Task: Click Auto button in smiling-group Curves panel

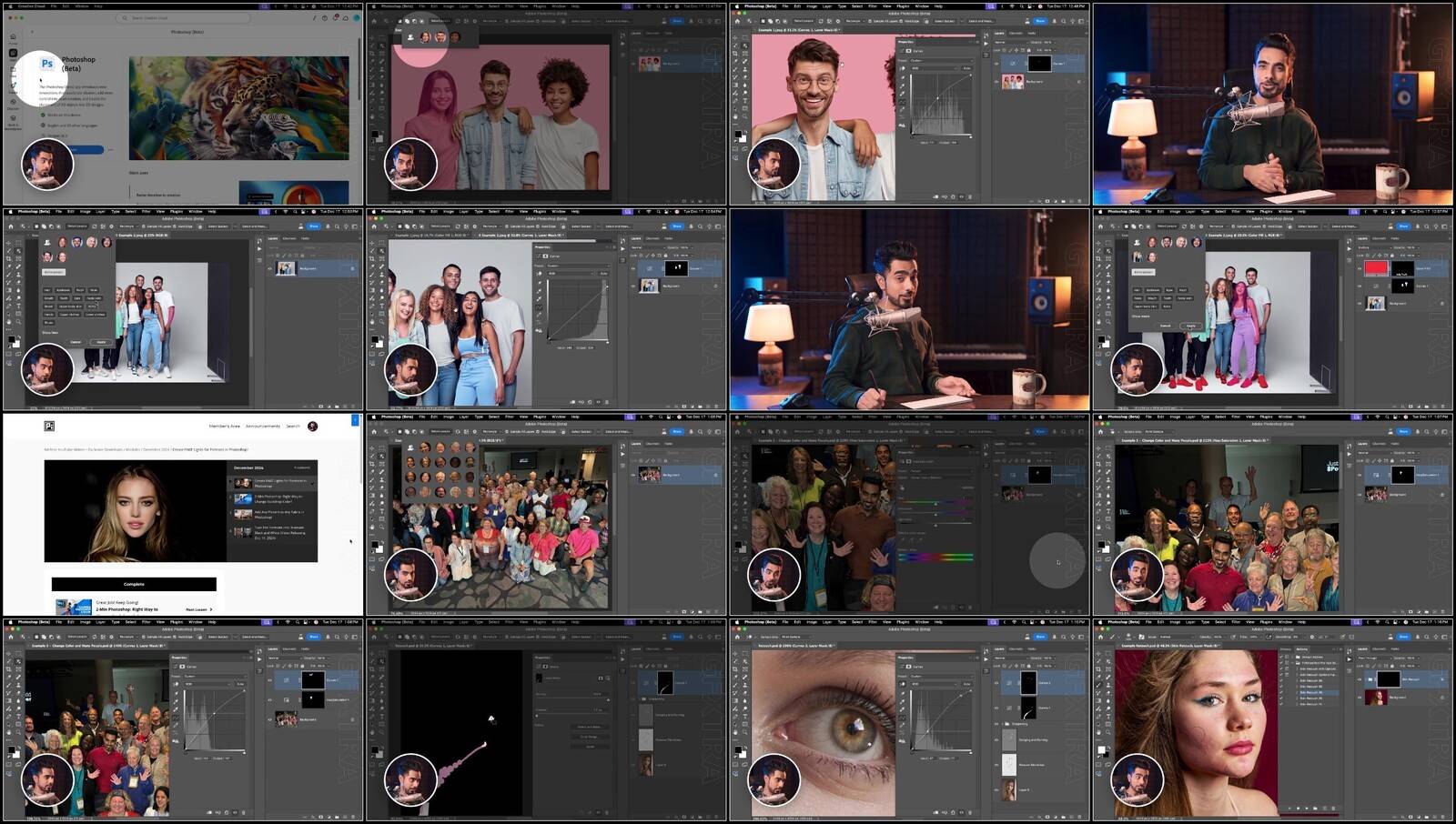Action: (x=602, y=273)
